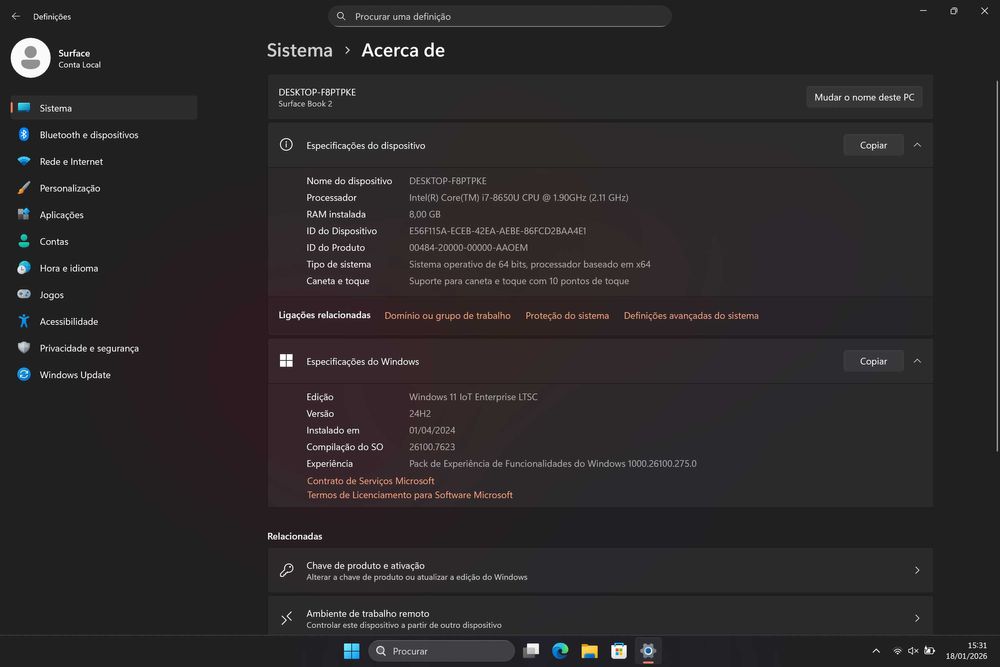Open Ambiente de trabalho remoto chevron
The height and width of the screenshot is (667, 1000).
point(917,618)
